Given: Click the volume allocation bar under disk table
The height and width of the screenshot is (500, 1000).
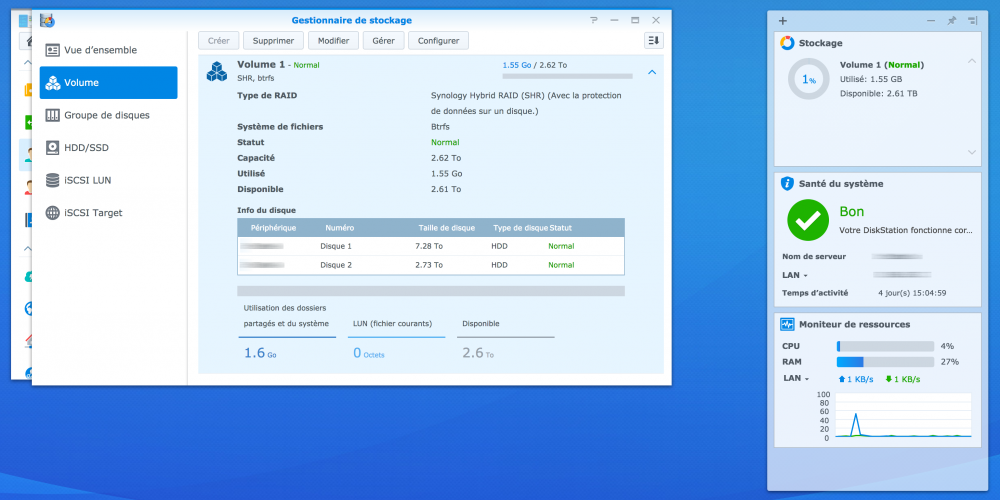Looking at the screenshot, I should (431, 291).
